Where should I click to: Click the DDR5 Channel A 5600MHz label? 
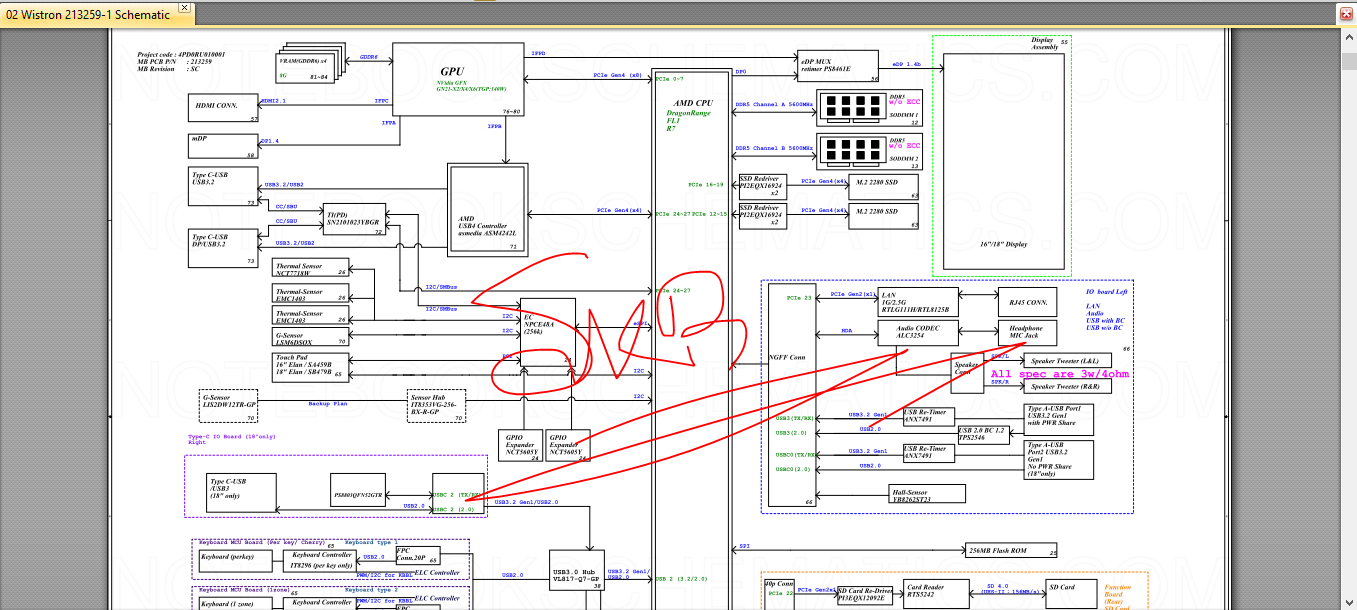773,106
